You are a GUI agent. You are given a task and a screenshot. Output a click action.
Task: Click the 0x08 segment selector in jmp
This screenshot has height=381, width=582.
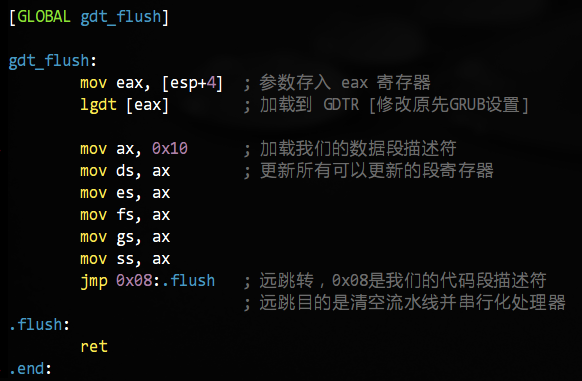134,280
